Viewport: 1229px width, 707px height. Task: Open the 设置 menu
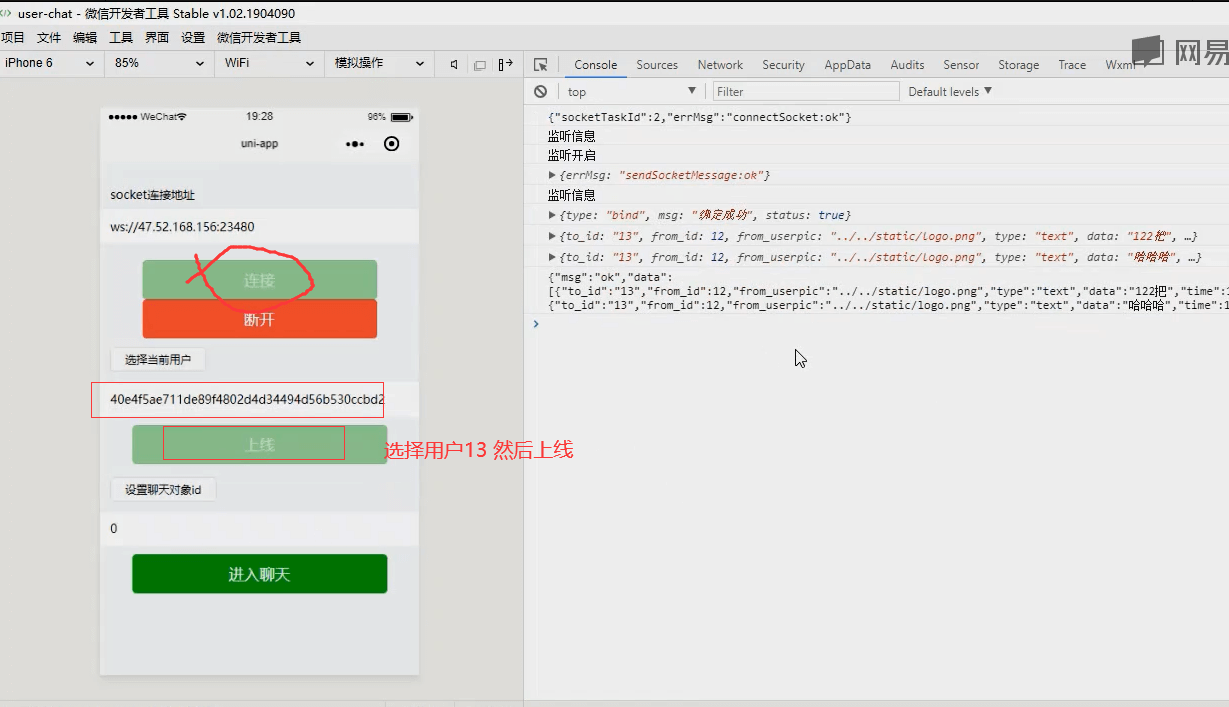193,38
